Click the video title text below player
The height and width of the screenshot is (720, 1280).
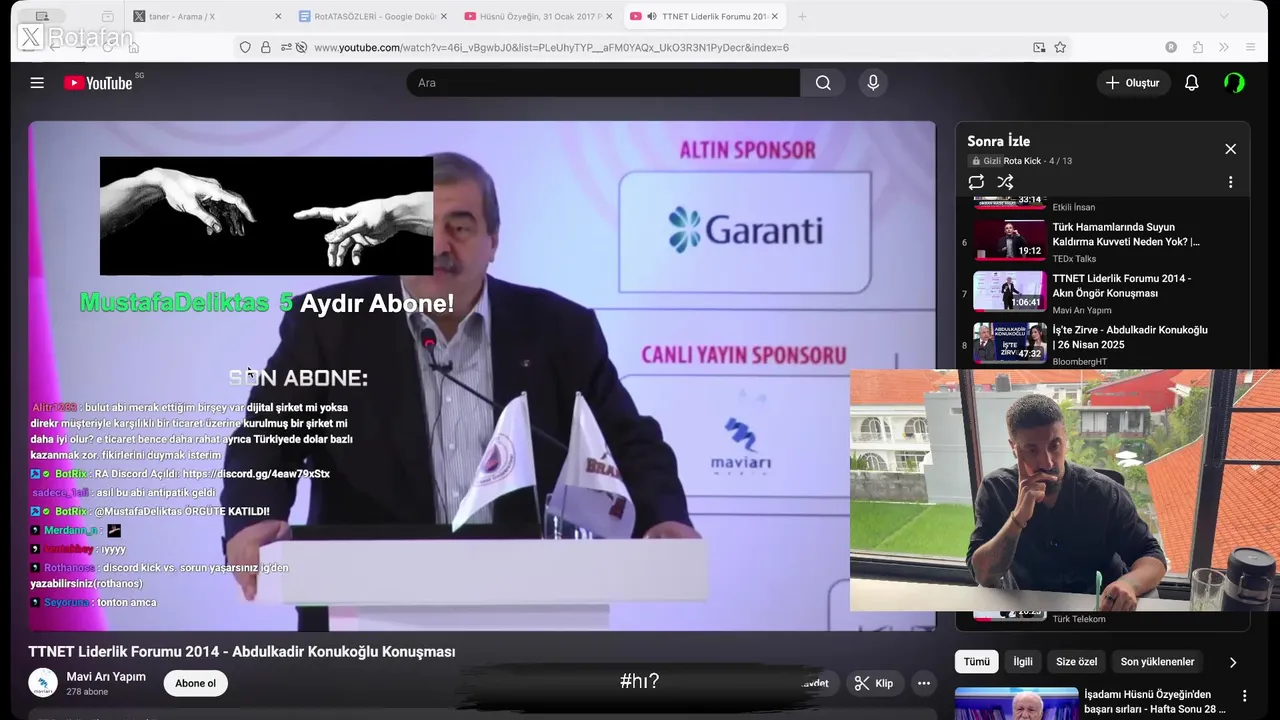(241, 652)
